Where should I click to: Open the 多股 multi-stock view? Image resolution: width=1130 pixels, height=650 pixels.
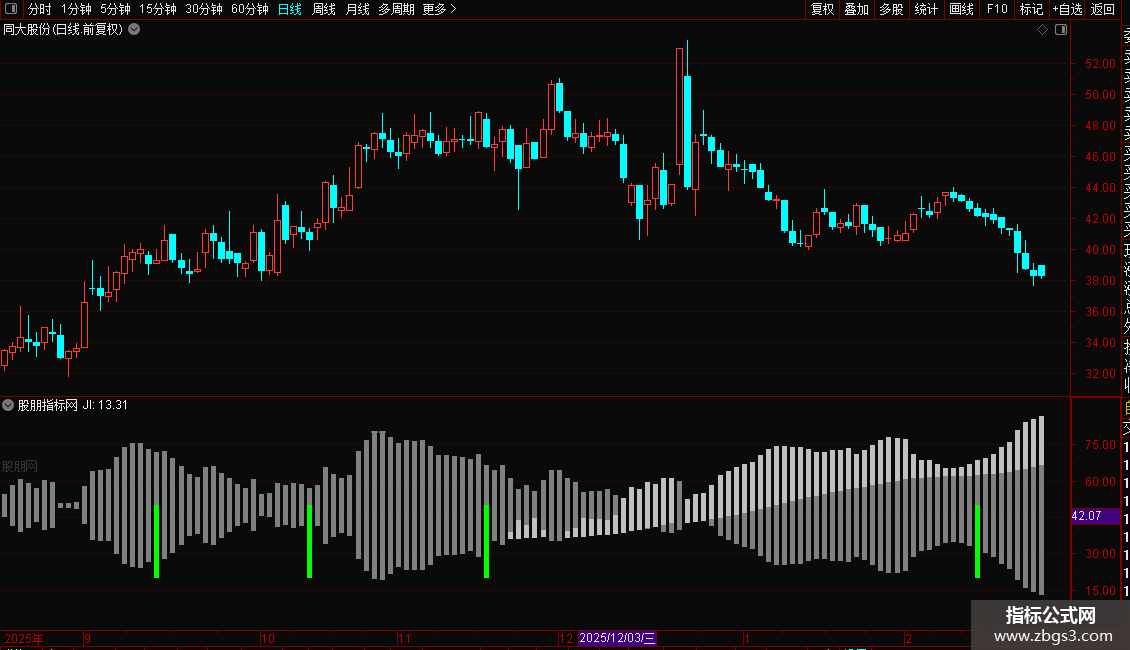click(x=891, y=9)
